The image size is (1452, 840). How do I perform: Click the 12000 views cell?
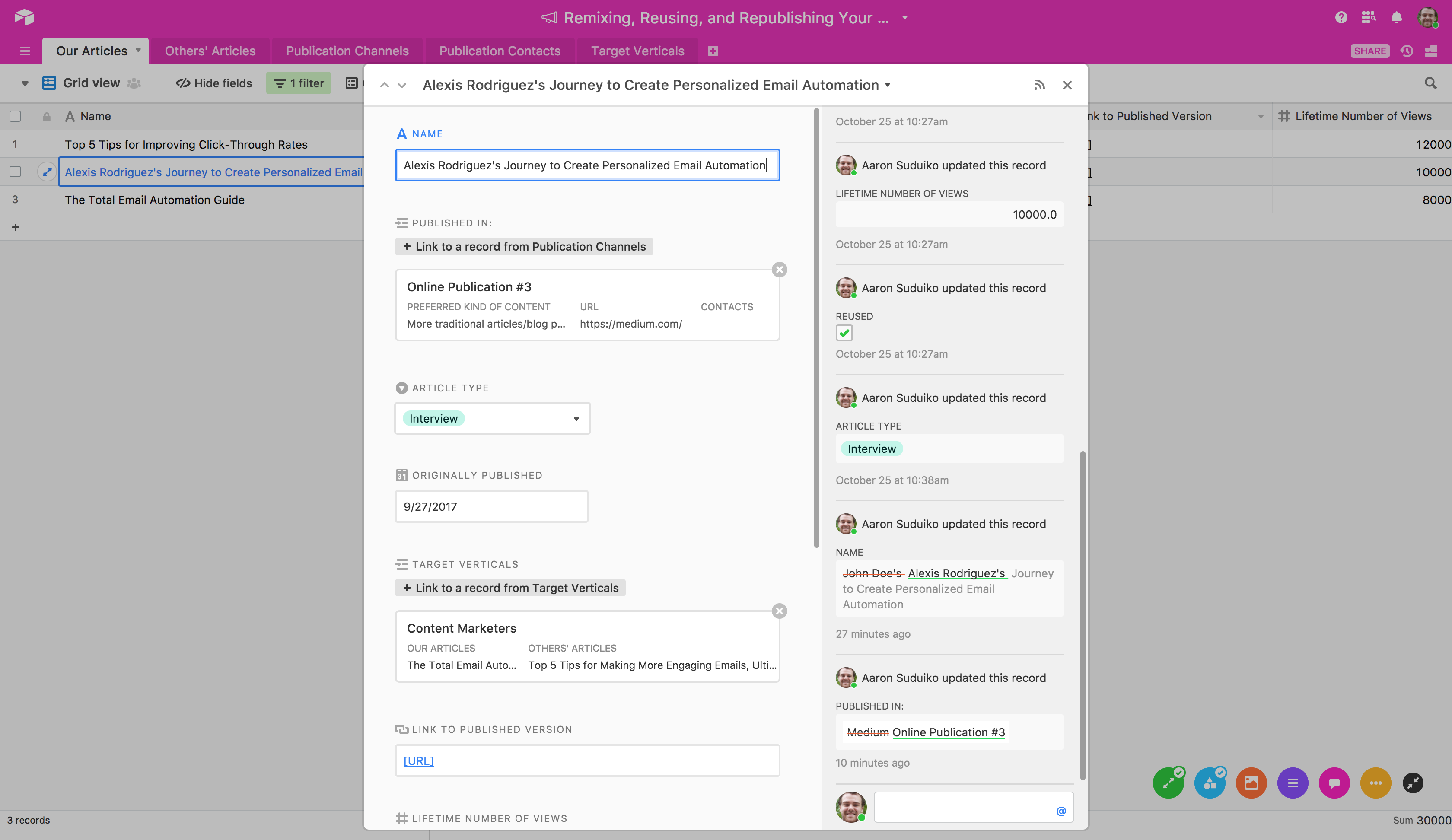(1362, 144)
